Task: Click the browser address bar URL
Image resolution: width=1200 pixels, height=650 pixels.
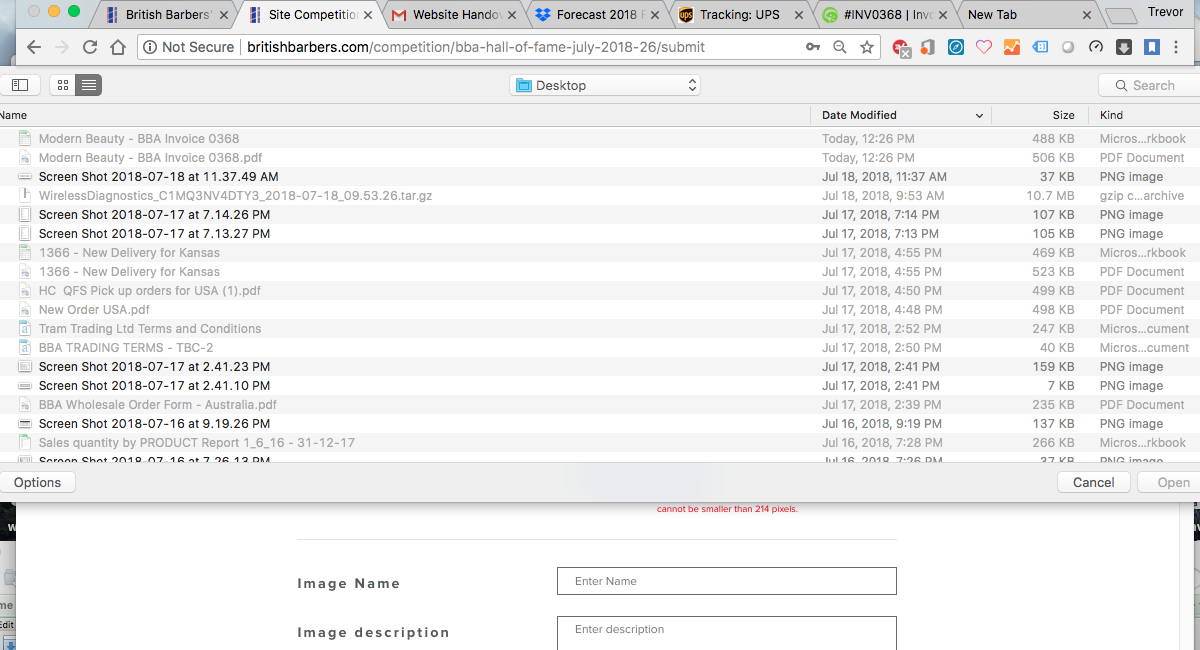Action: [476, 47]
